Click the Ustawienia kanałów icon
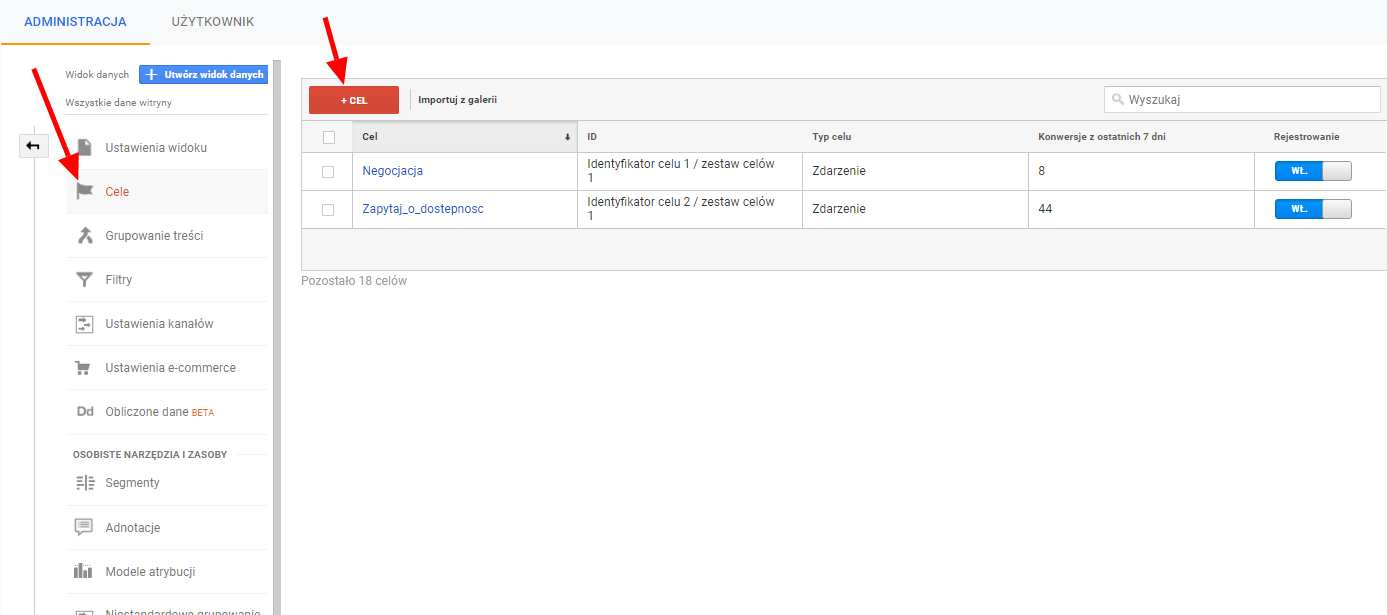The image size is (1387, 615). pos(84,324)
